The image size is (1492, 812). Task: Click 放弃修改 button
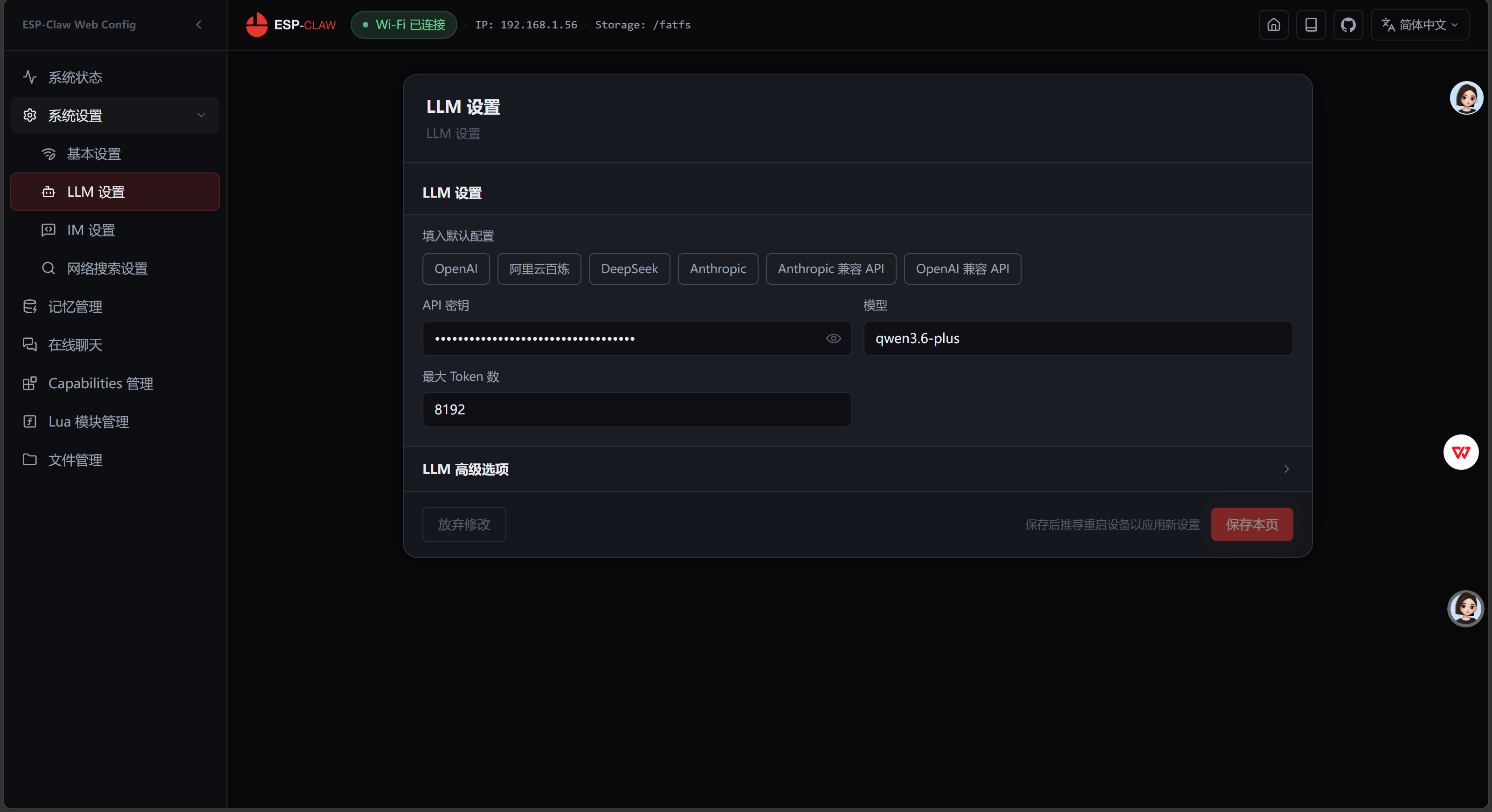[x=464, y=525]
